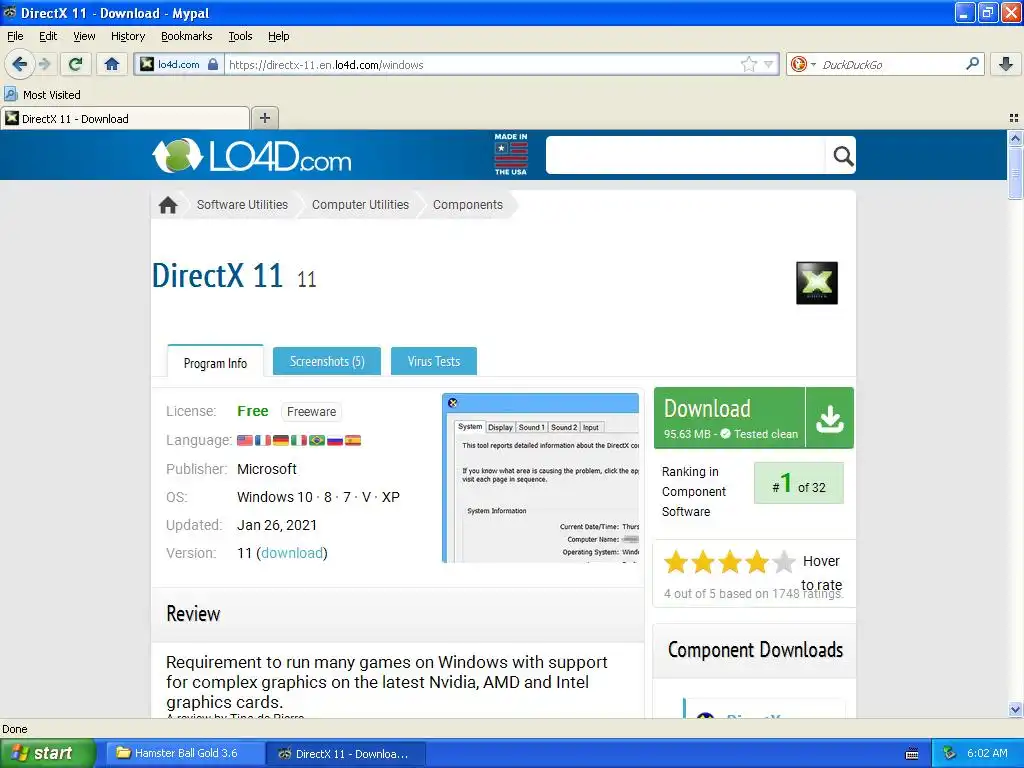
Task: Open the Computer Utilities breadcrumb
Action: pos(360,205)
